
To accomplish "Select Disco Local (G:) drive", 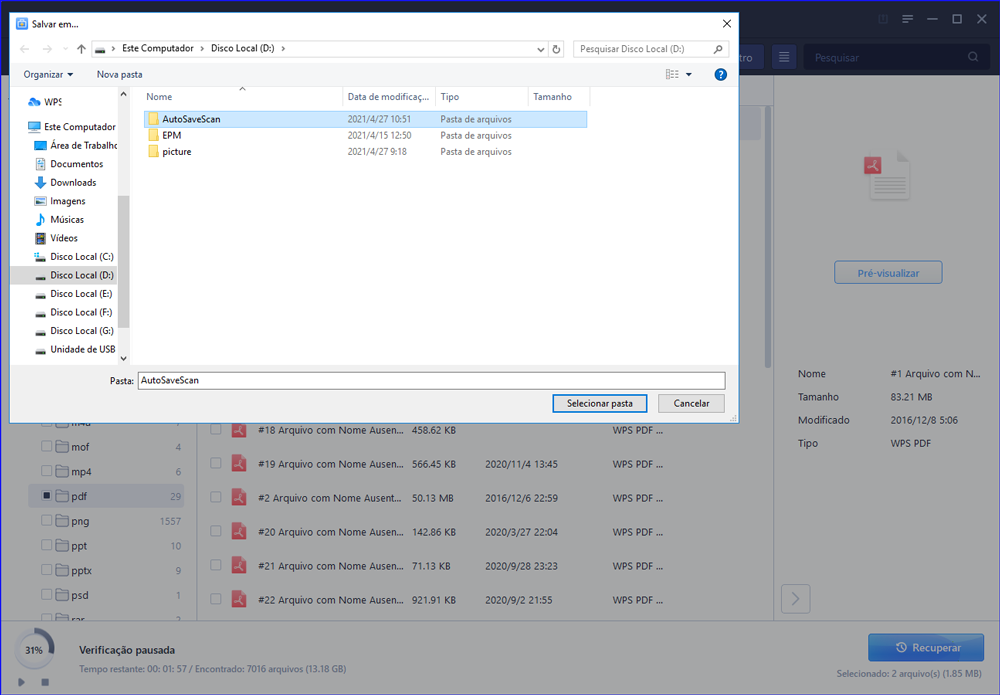I will point(74,330).
